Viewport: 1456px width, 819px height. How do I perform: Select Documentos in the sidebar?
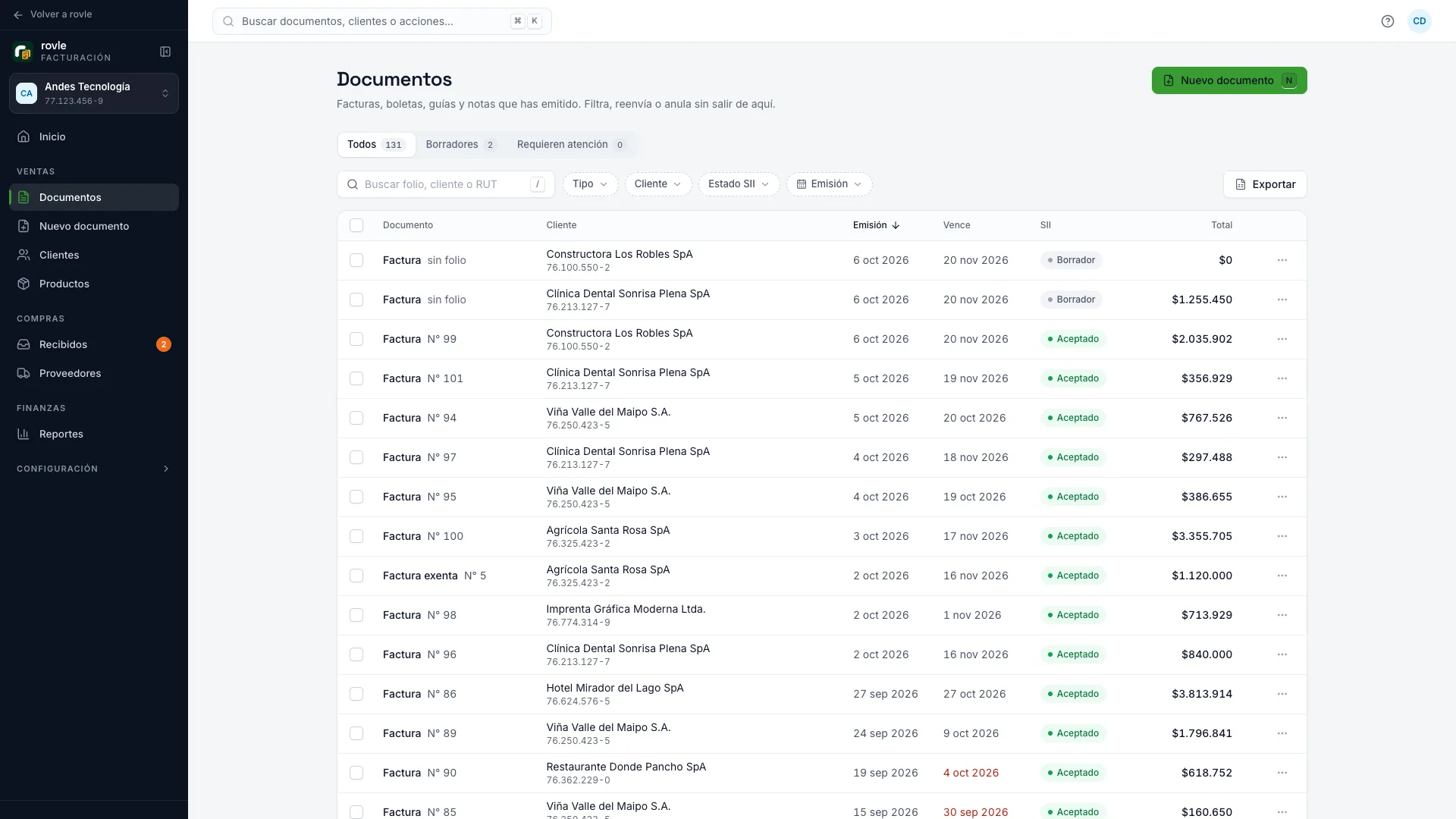click(94, 197)
